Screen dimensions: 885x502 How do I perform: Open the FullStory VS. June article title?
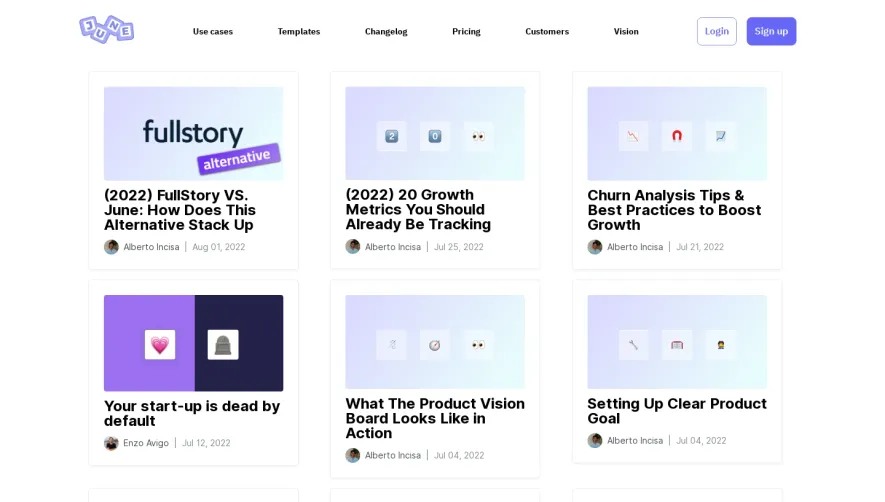click(x=180, y=210)
